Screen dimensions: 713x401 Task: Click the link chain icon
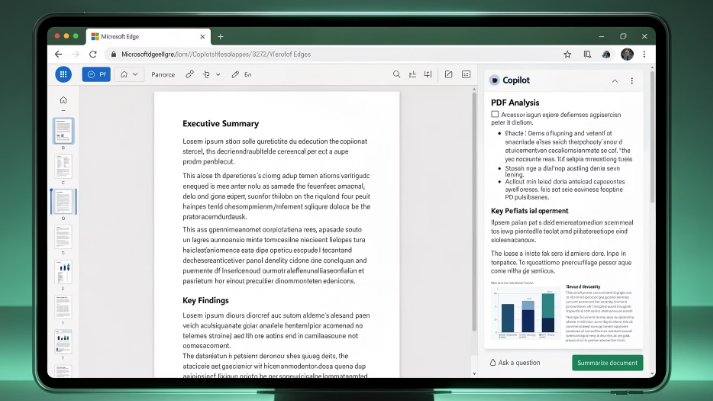[190, 74]
